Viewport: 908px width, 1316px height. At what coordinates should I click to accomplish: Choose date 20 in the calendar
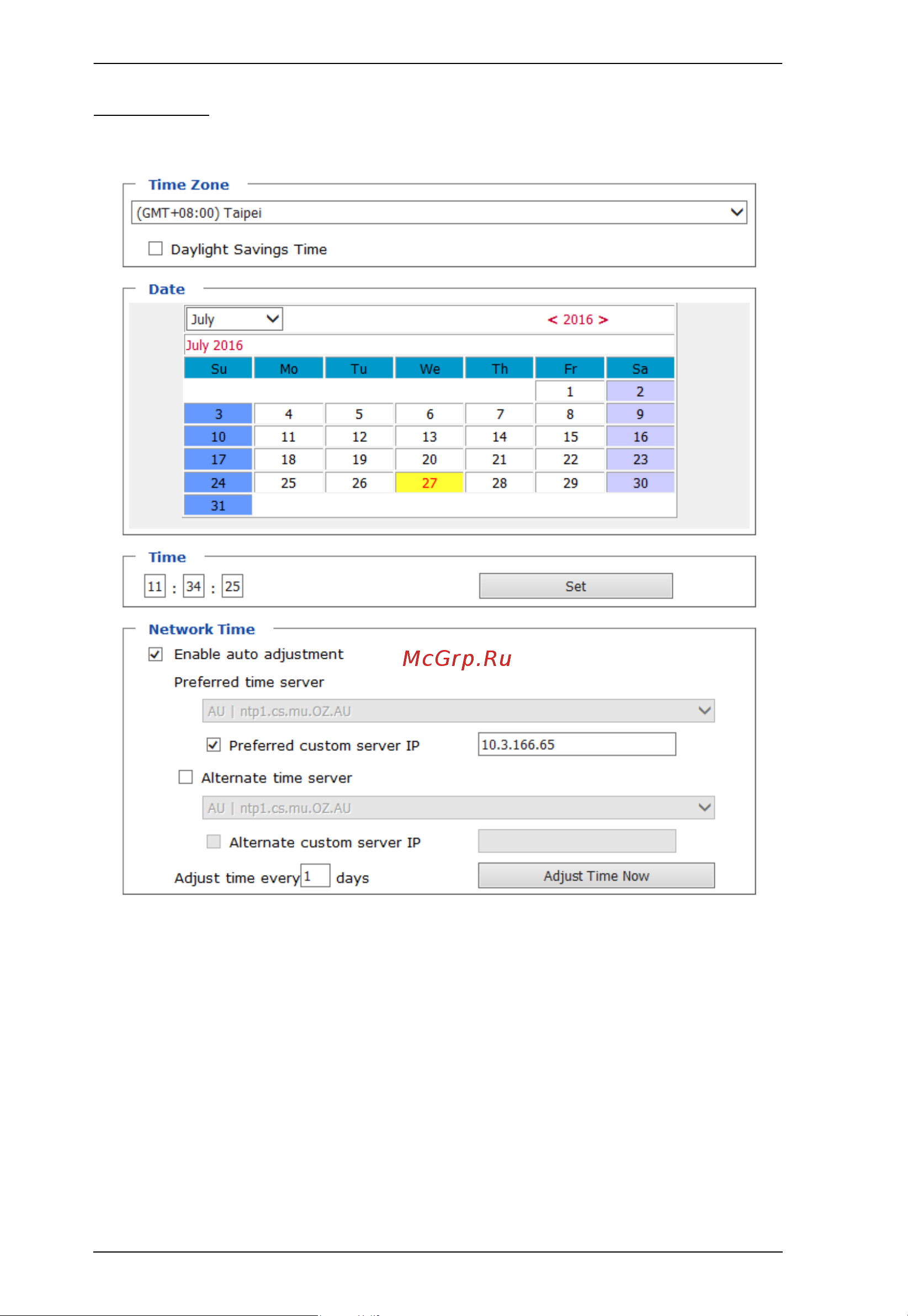[429, 460]
